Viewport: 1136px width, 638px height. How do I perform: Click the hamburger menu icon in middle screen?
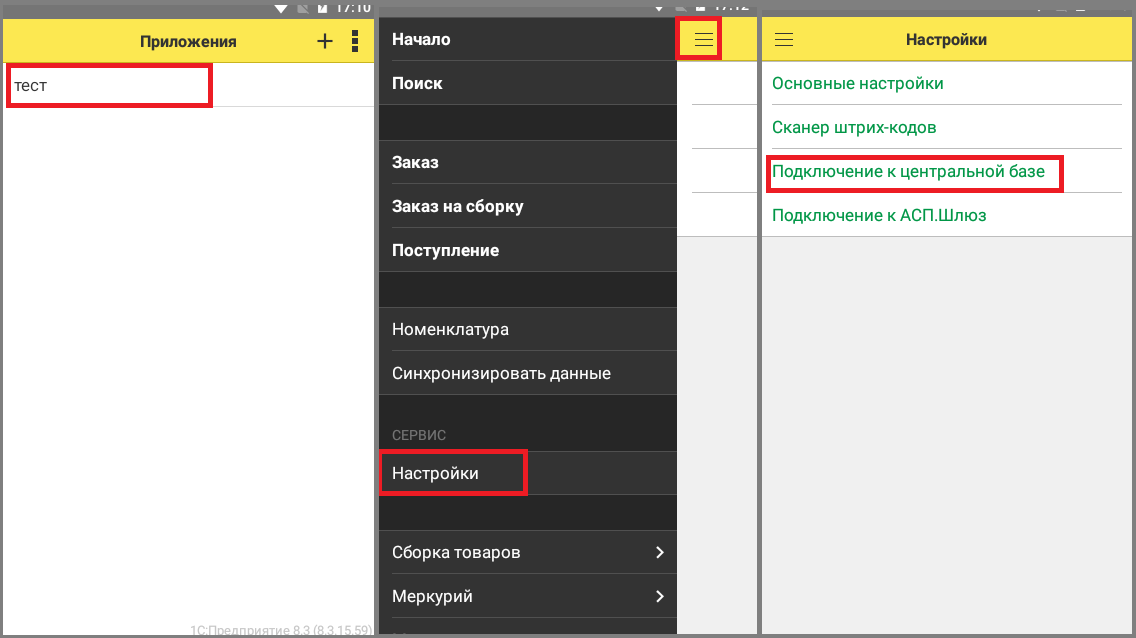(x=703, y=40)
